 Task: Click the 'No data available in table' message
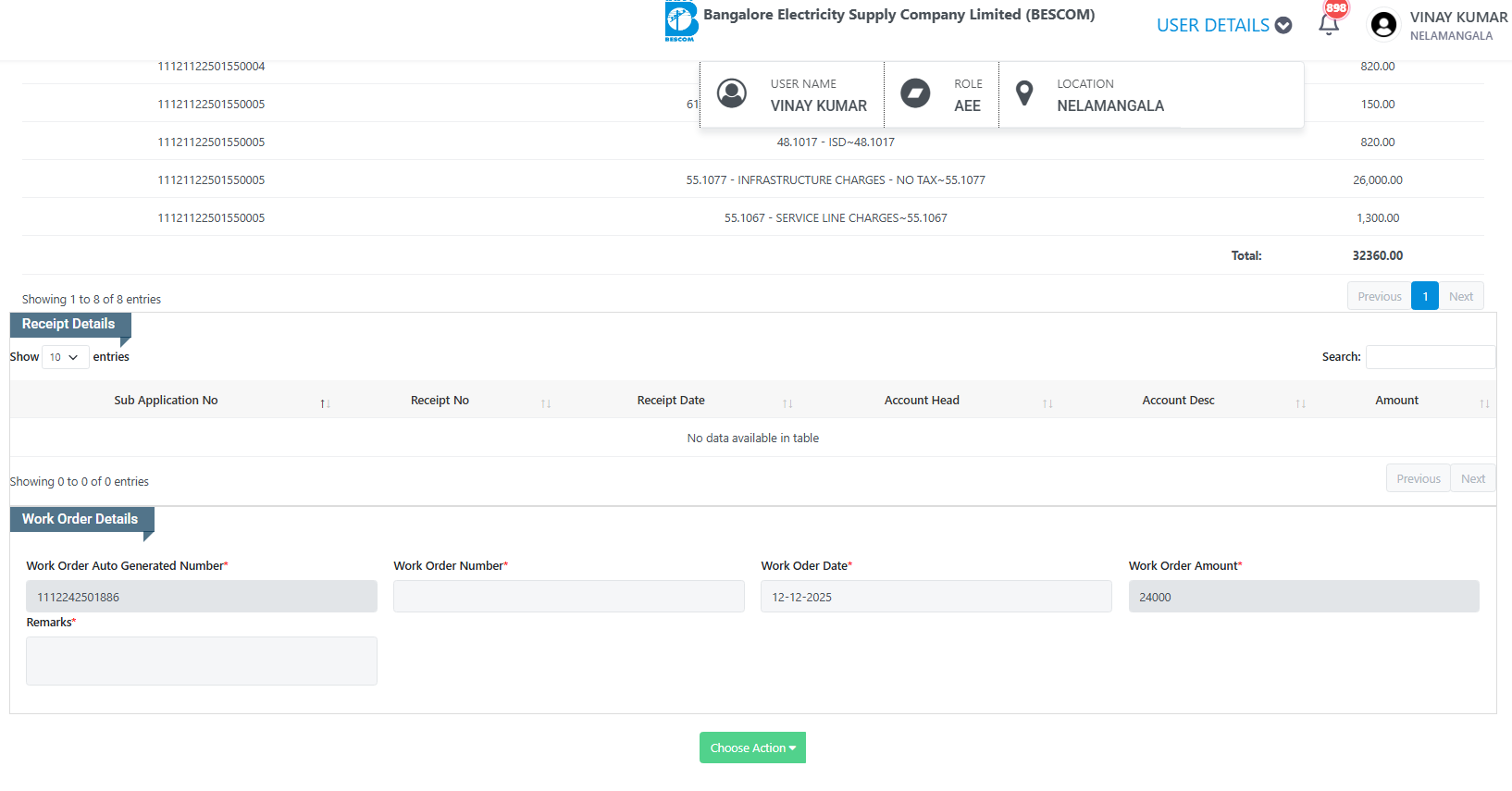coord(752,439)
